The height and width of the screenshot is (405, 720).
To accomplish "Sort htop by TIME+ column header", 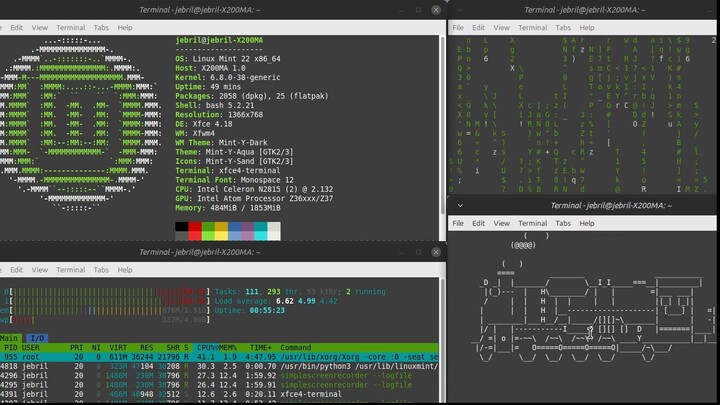I will click(261, 348).
